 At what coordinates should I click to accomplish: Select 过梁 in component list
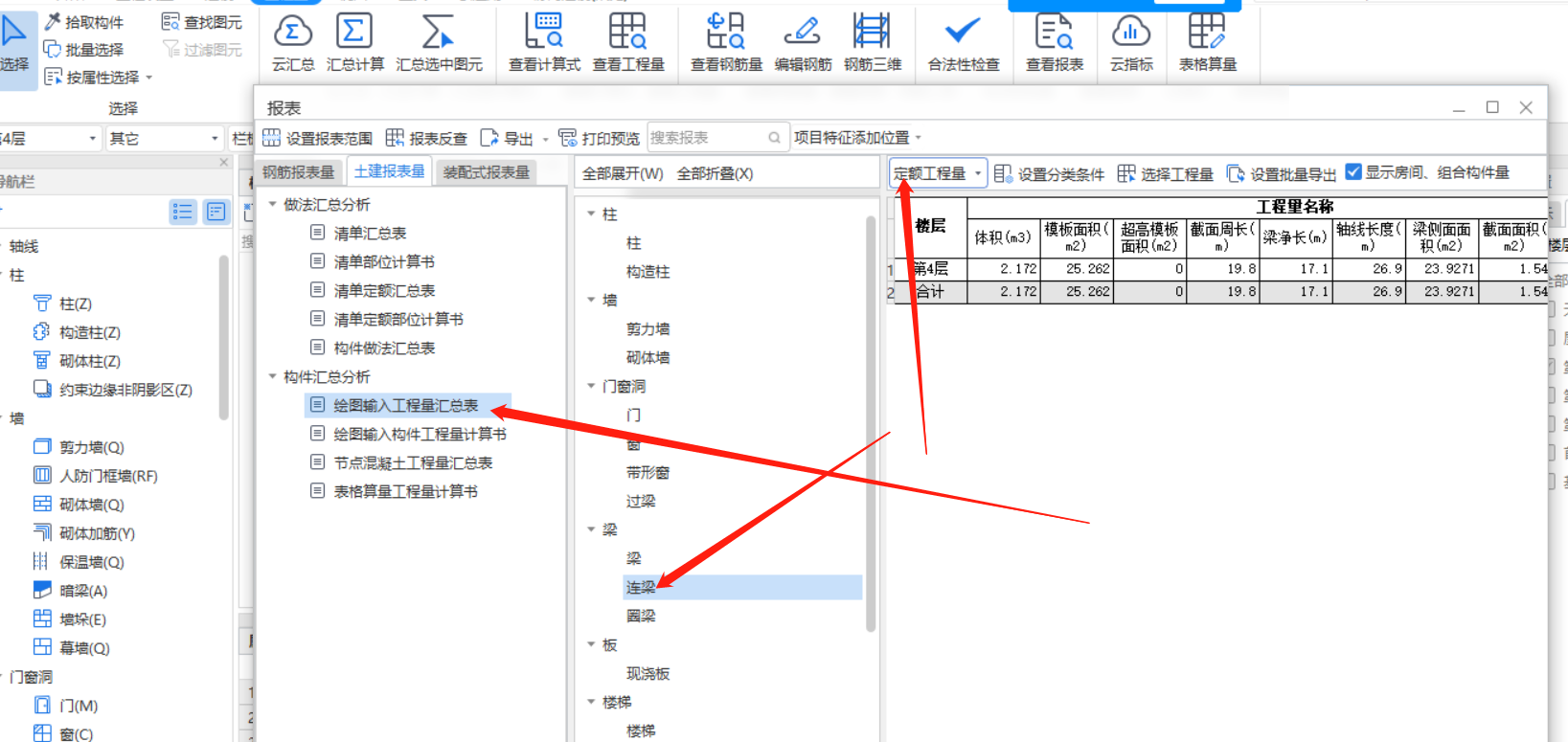pyautogui.click(x=641, y=501)
